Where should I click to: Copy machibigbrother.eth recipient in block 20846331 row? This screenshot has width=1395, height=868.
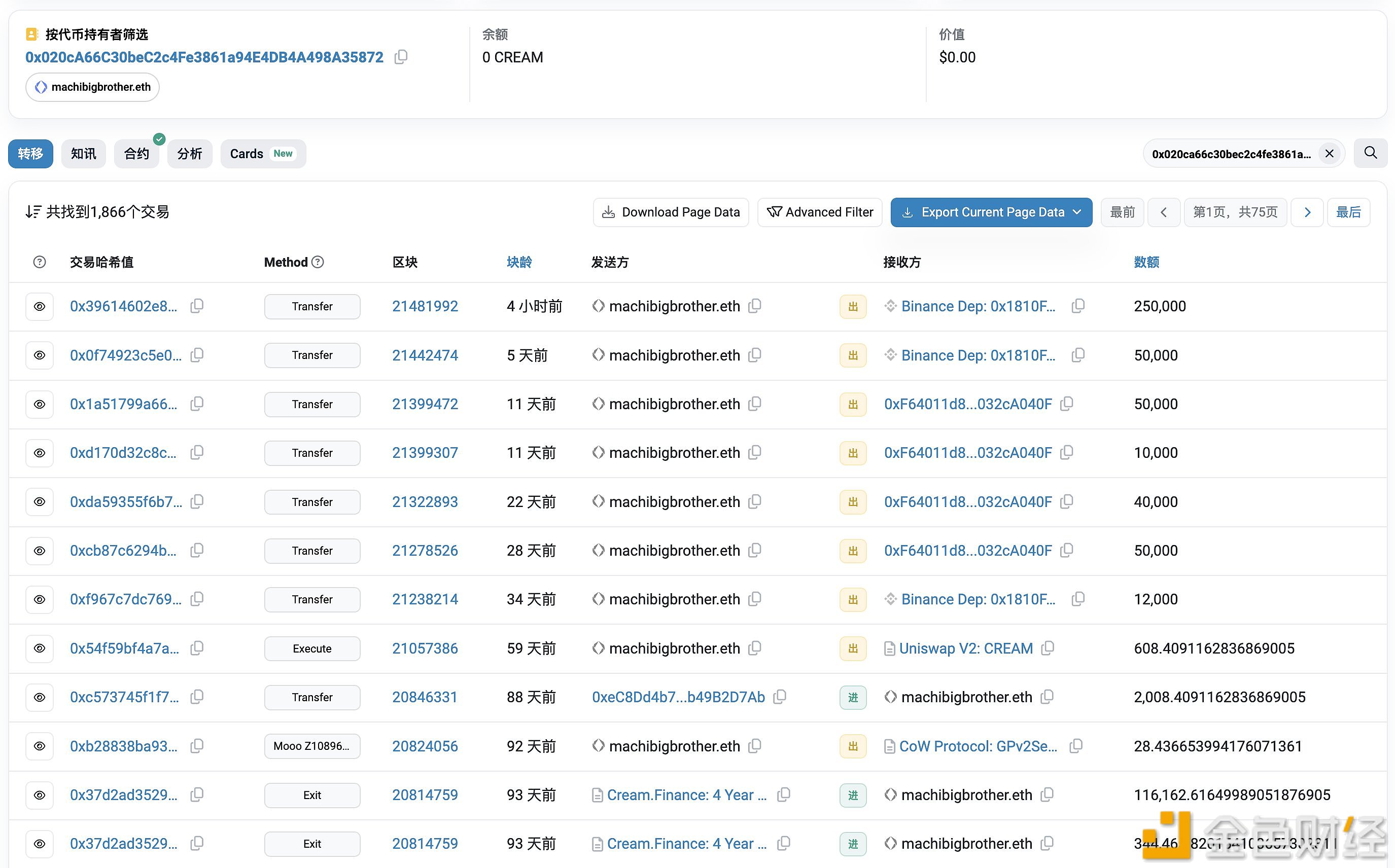click(1047, 697)
